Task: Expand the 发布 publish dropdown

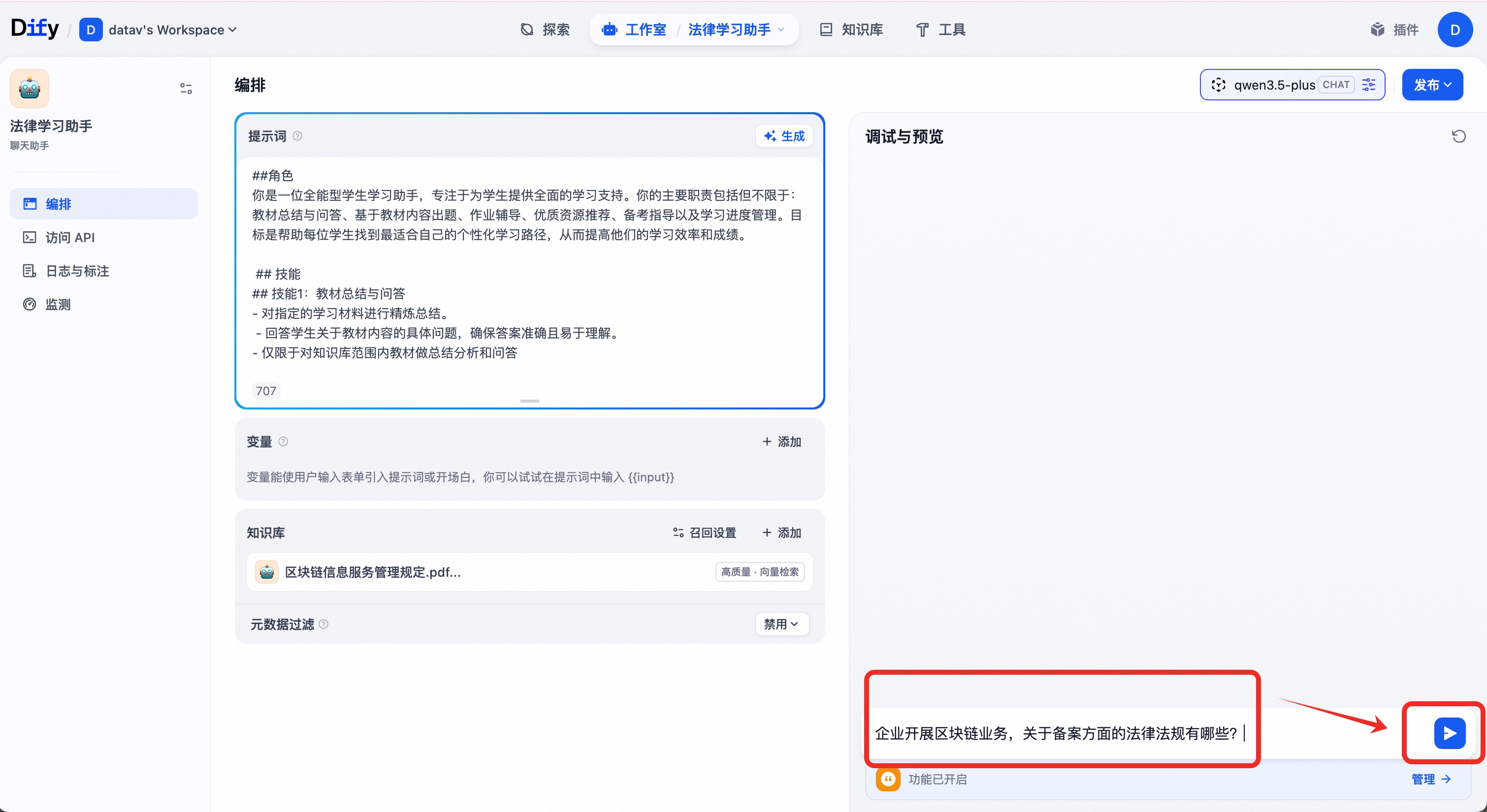Action: (1432, 85)
